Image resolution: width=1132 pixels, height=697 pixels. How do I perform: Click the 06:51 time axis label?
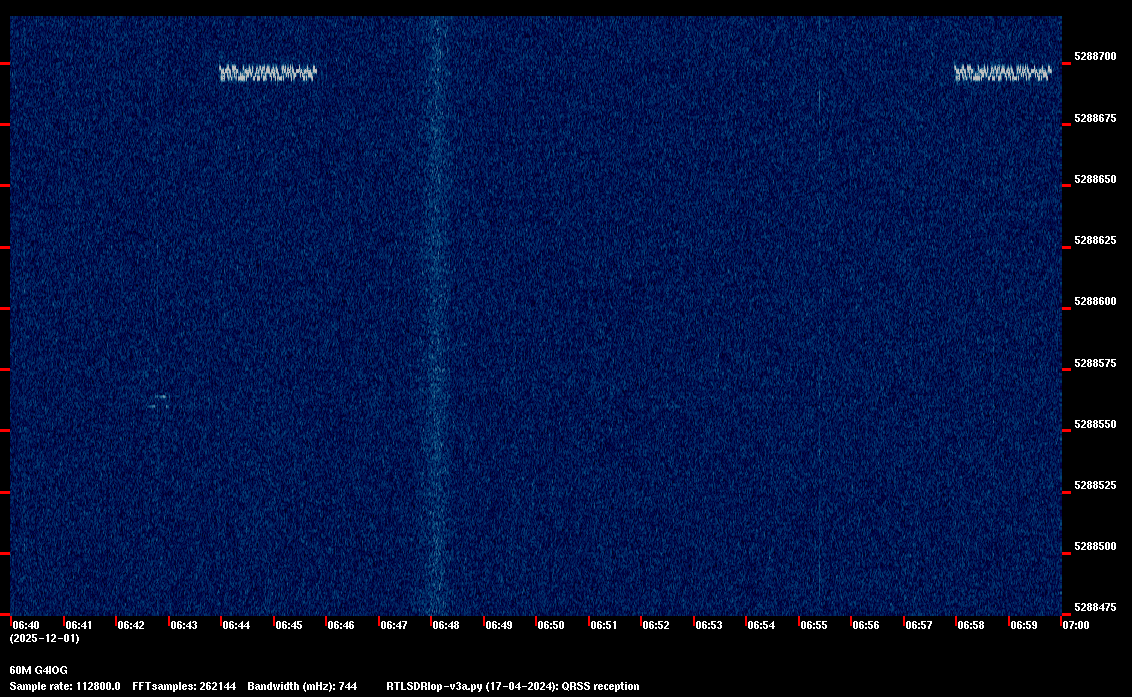[604, 625]
